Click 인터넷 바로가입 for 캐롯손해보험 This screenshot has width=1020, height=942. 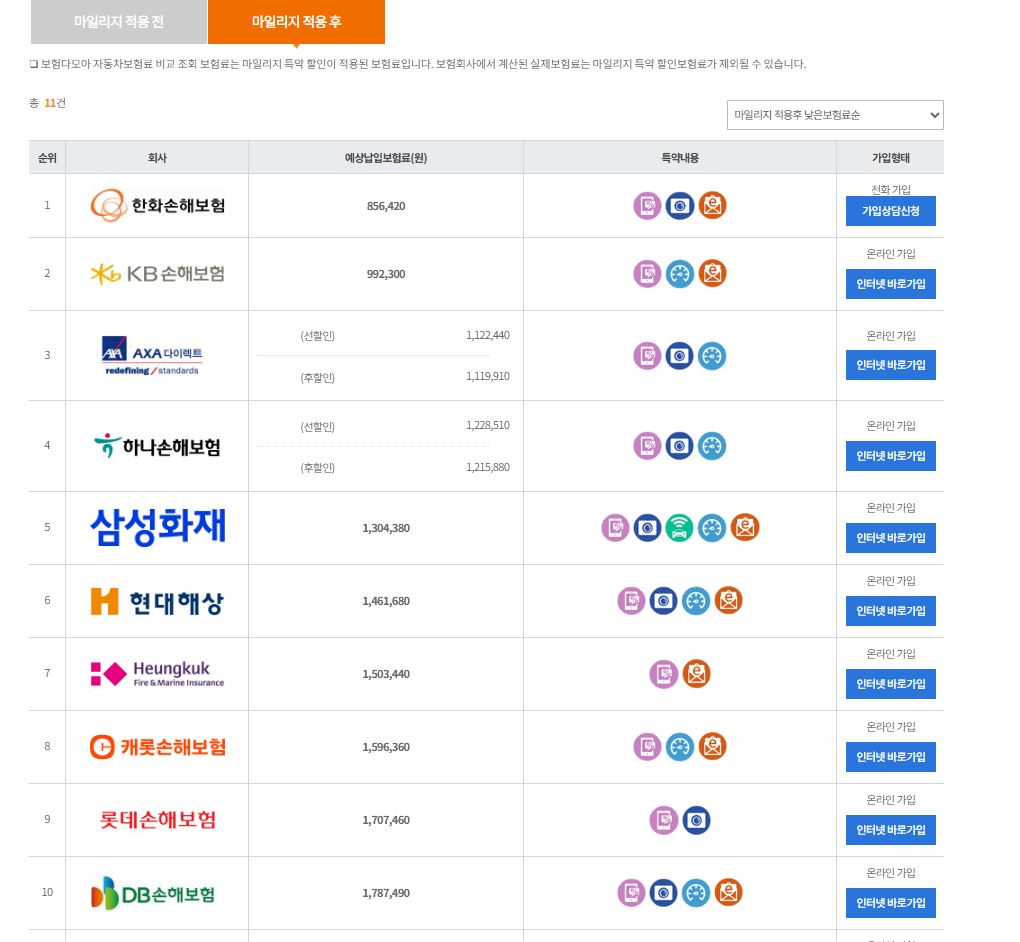(x=891, y=757)
